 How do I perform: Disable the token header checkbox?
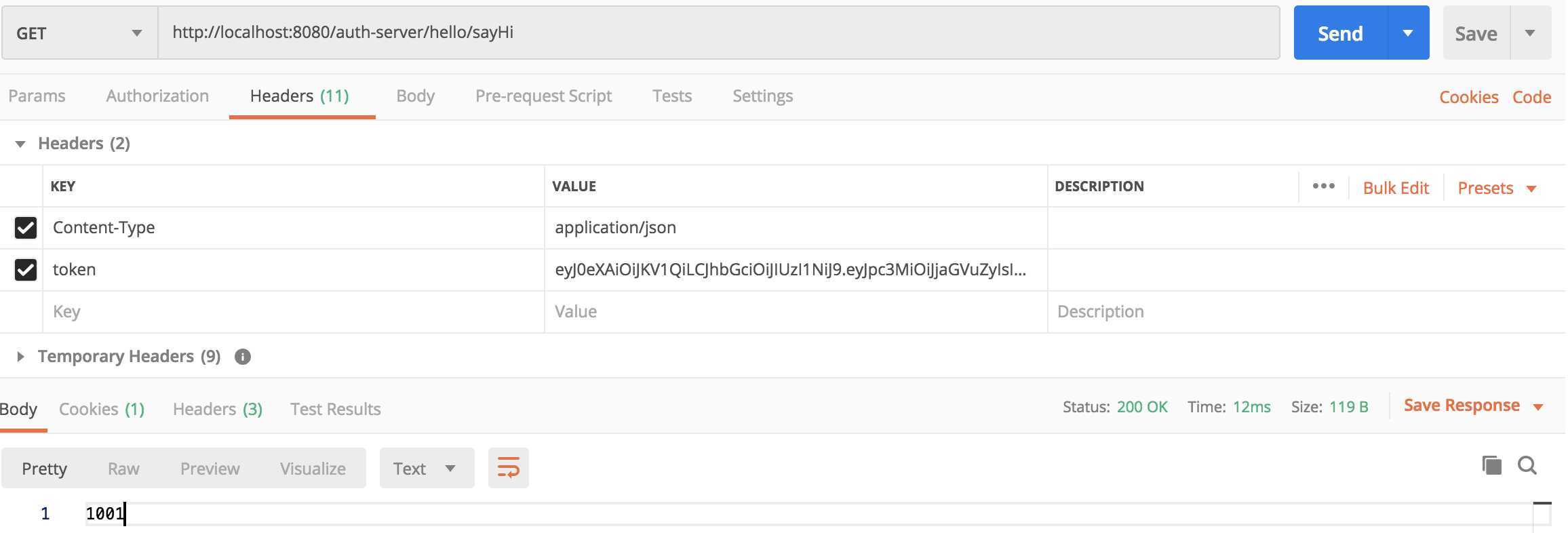(x=26, y=270)
